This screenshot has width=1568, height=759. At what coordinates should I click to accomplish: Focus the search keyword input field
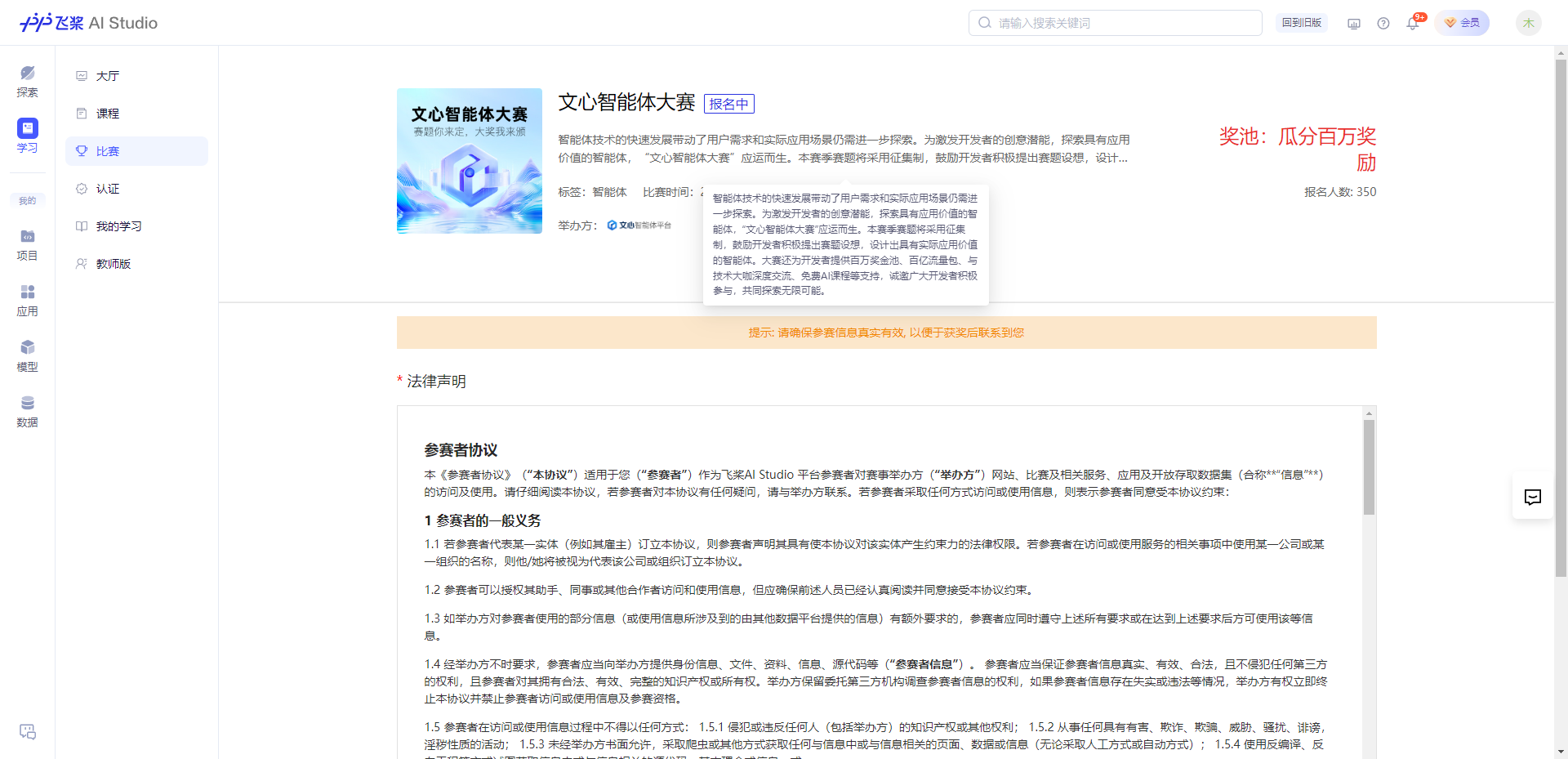(x=1116, y=23)
